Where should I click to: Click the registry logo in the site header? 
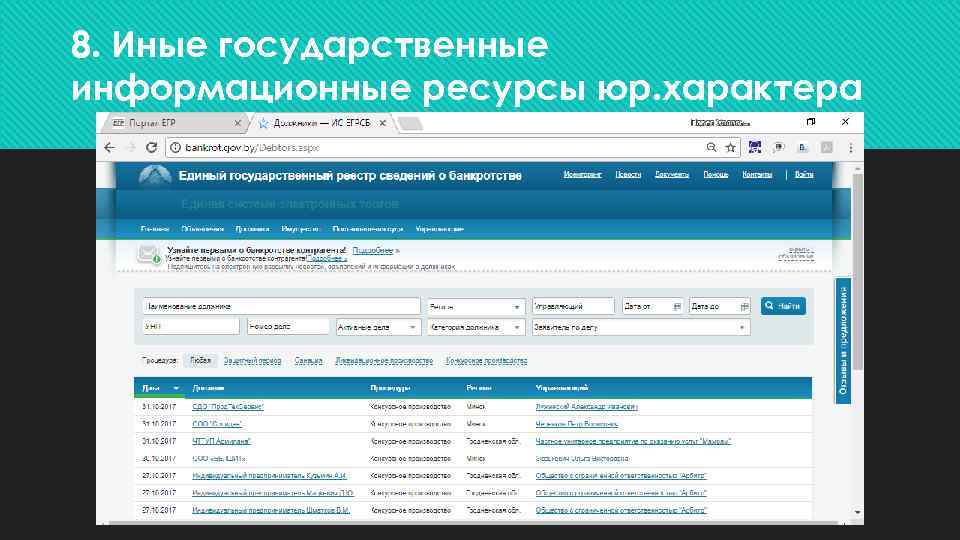(x=155, y=176)
